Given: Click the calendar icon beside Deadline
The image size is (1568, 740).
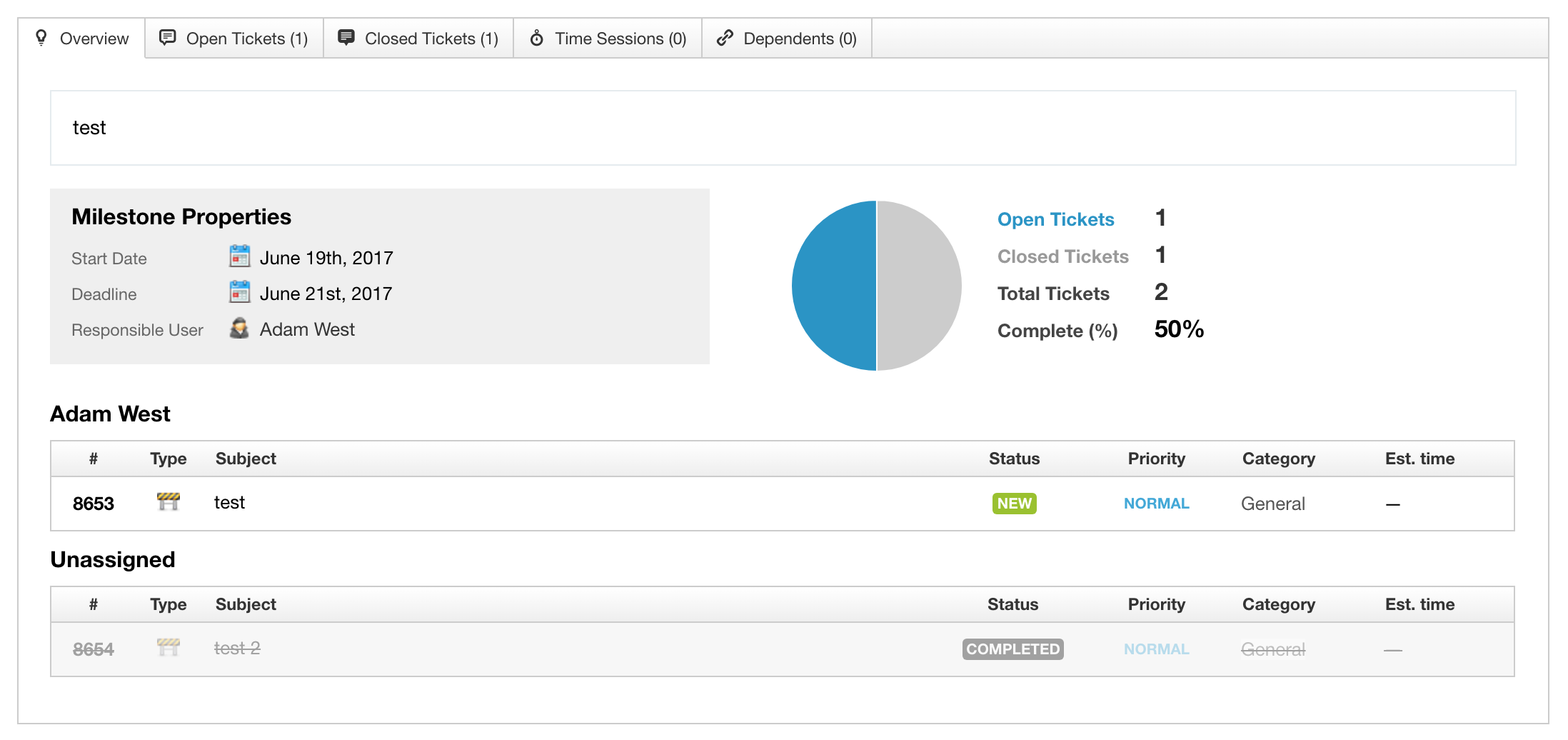Looking at the screenshot, I should [239, 292].
